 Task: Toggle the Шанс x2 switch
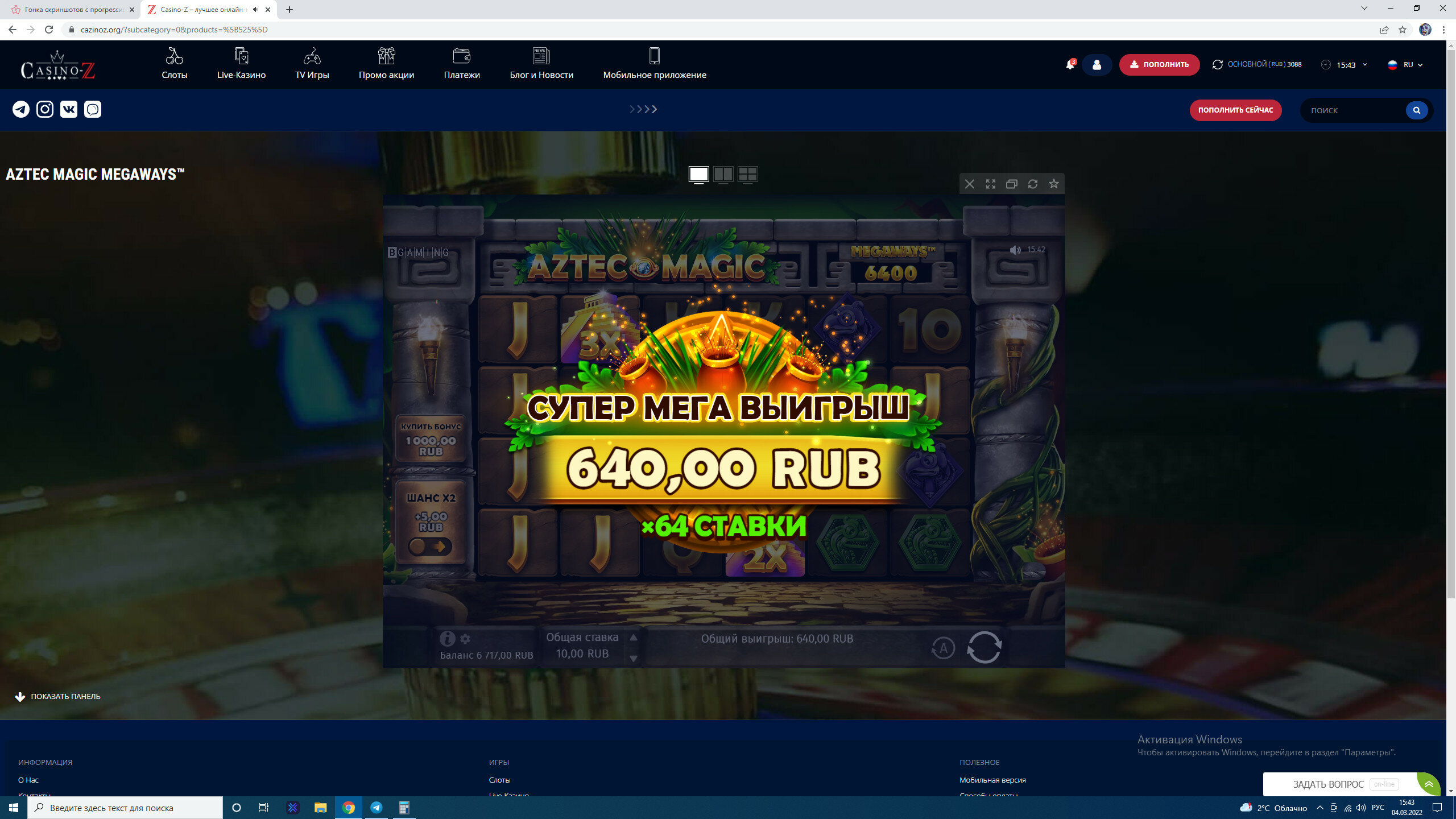[x=430, y=547]
